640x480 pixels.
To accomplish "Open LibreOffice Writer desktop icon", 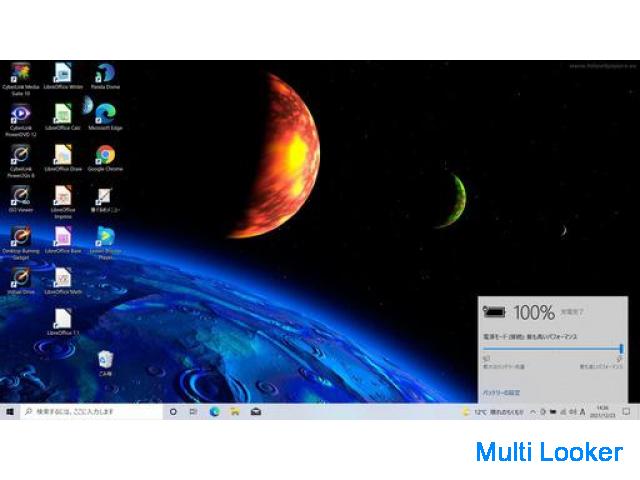I will pyautogui.click(x=62, y=74).
